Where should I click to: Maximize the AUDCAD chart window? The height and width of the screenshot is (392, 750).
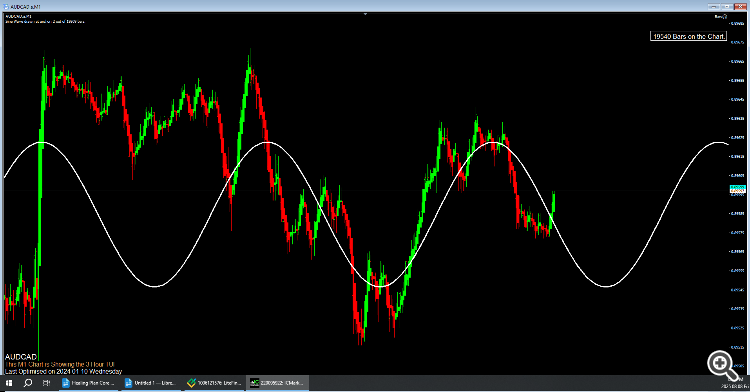[727, 7]
